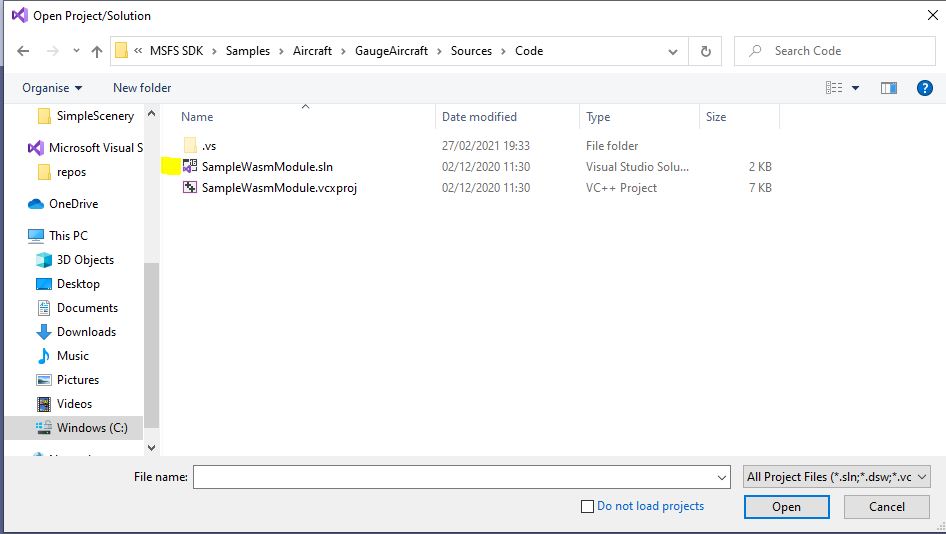Enable the Do not load projects checkbox
Image resolution: width=946 pixels, height=534 pixels.
point(587,507)
